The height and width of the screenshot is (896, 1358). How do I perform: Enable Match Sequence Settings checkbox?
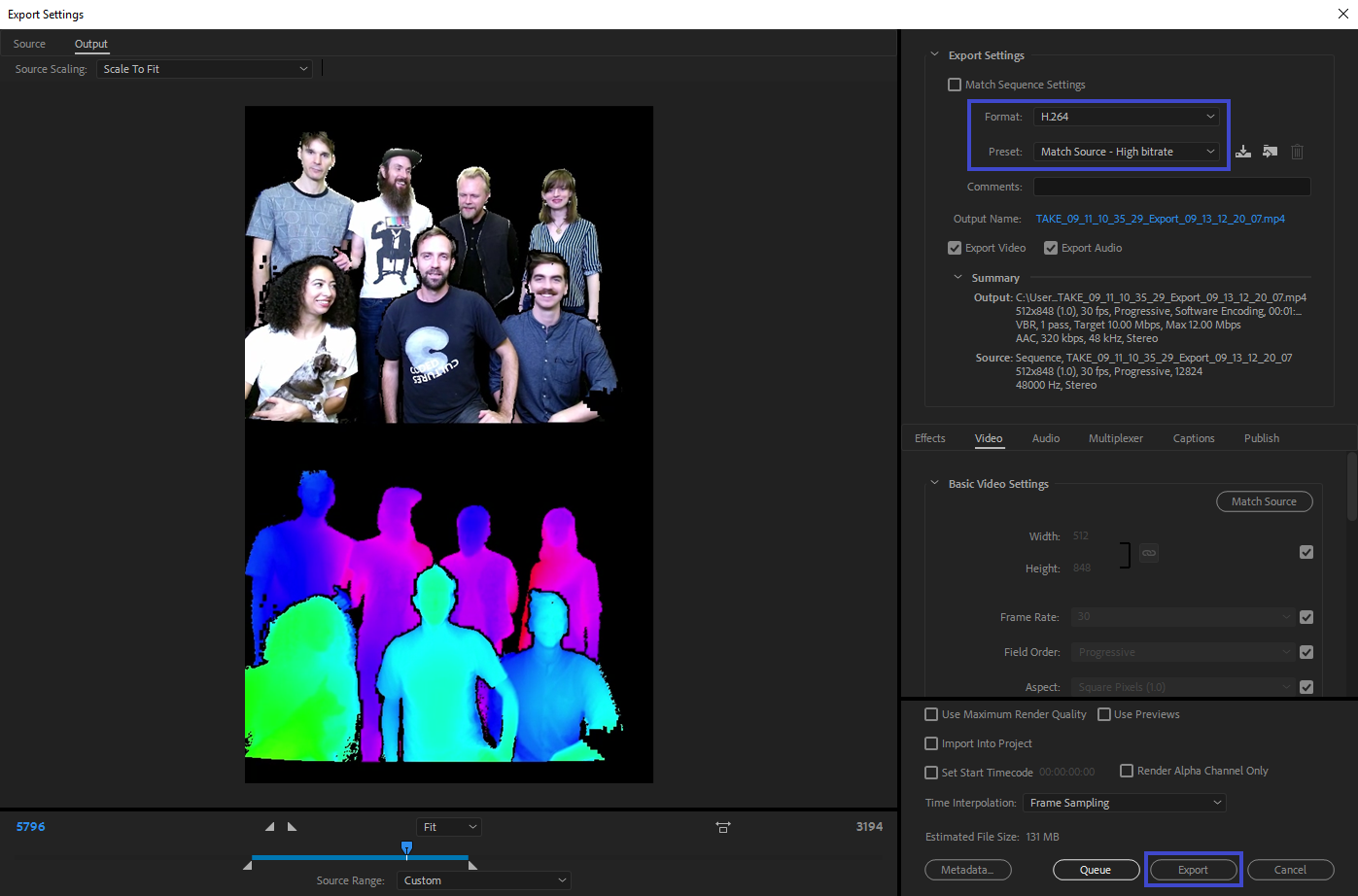click(955, 85)
